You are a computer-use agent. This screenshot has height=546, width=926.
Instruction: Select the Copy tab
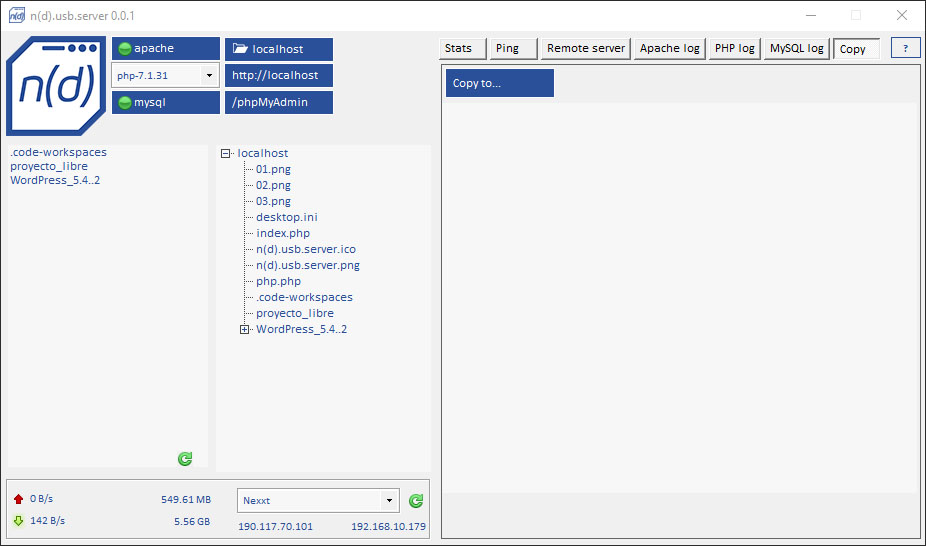856,49
